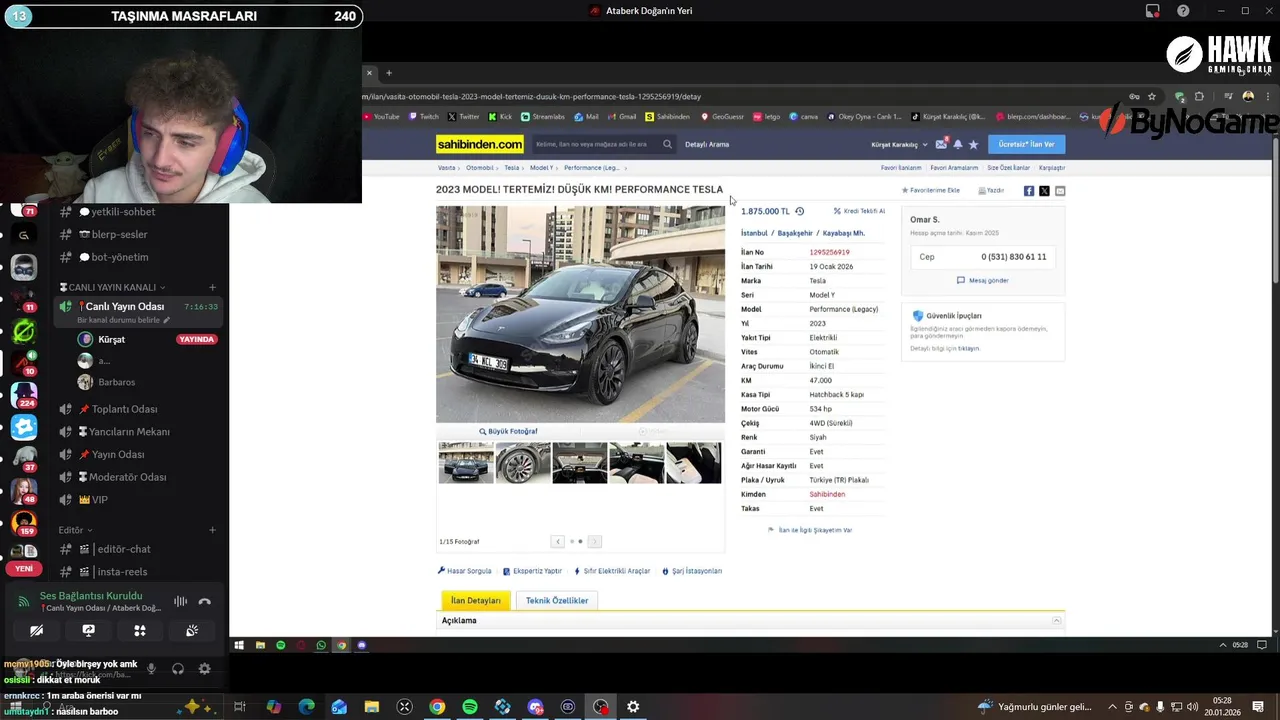Add listing to favorites (Favorilerime Ekle)
The width and height of the screenshot is (1280, 720).
coord(931,190)
